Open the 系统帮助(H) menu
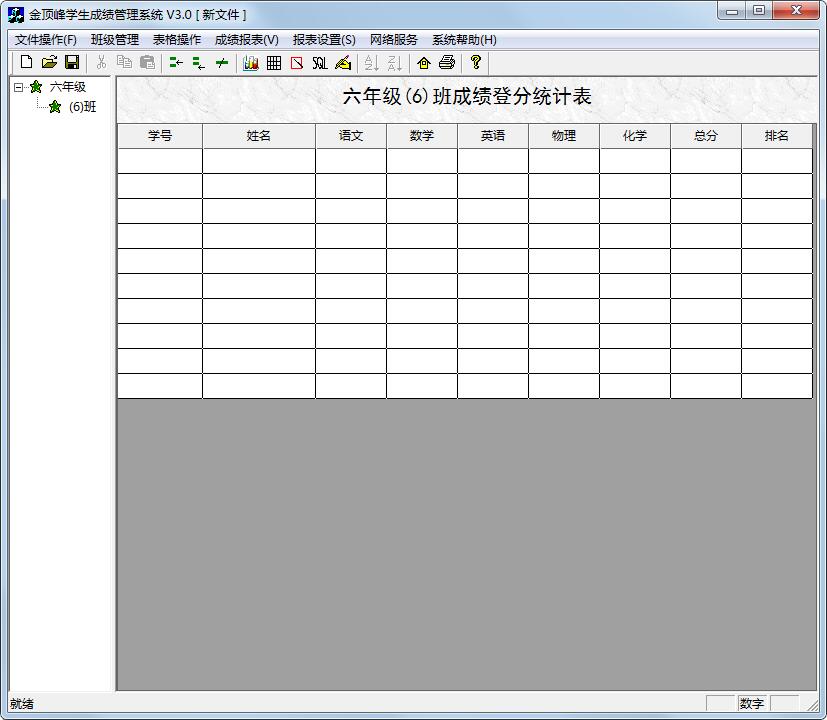Image resolution: width=827 pixels, height=720 pixels. 464,40
